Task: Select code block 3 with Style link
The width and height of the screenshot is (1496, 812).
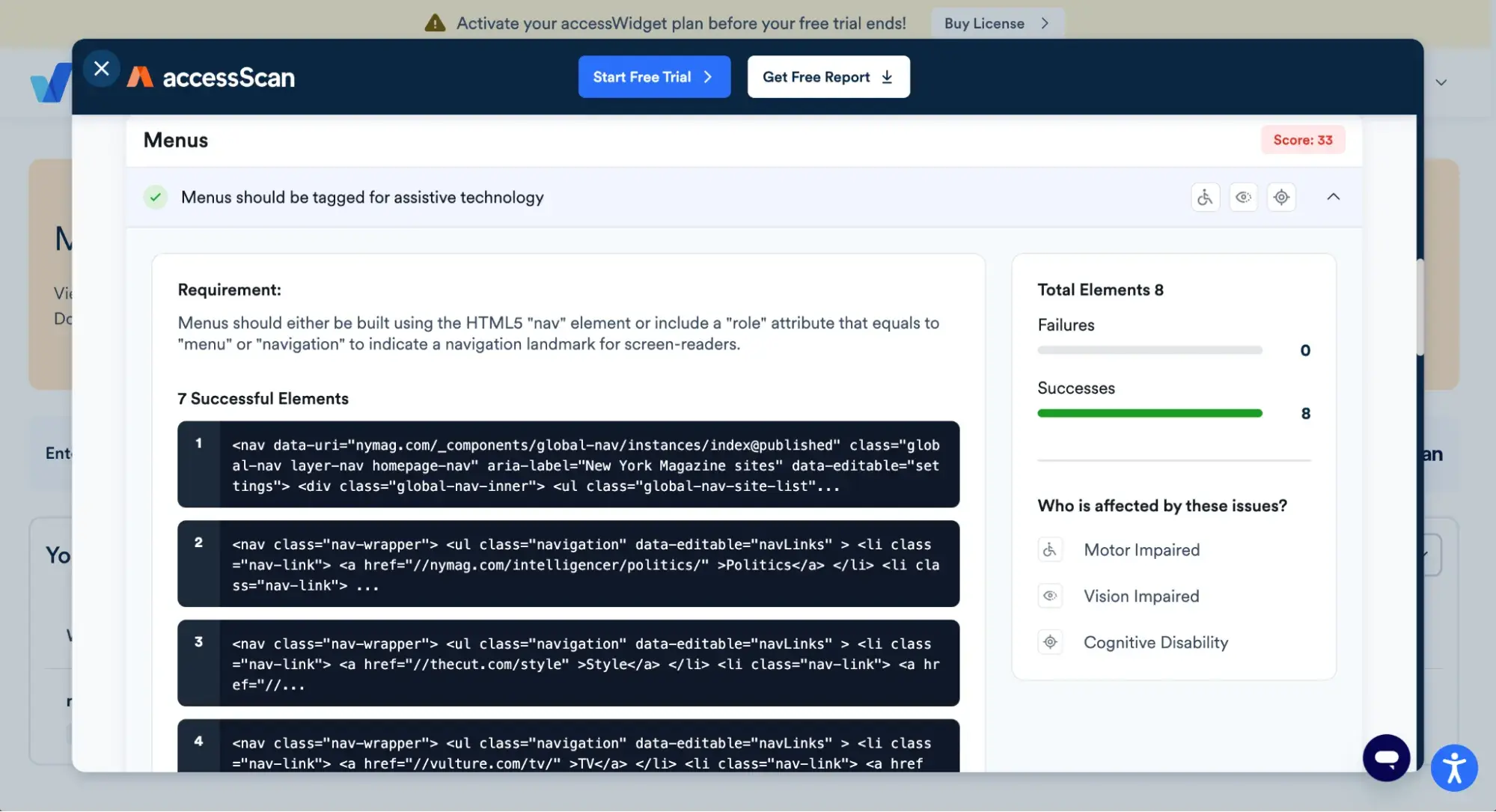Action: click(568, 664)
